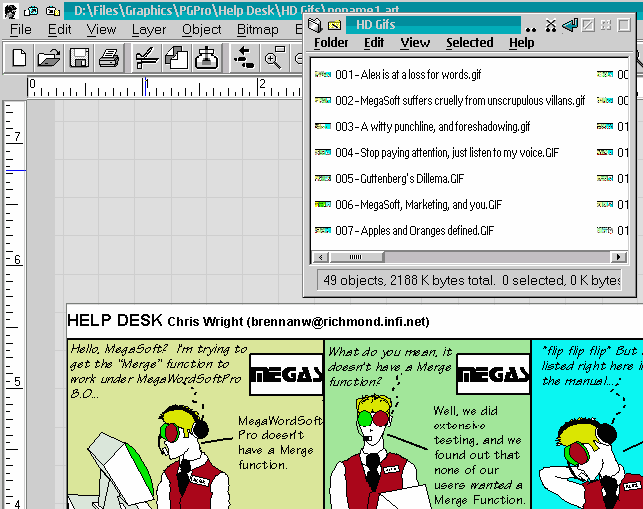643x509 pixels.
Task: Open the HD Gifs folder system icon
Action: pos(315,25)
